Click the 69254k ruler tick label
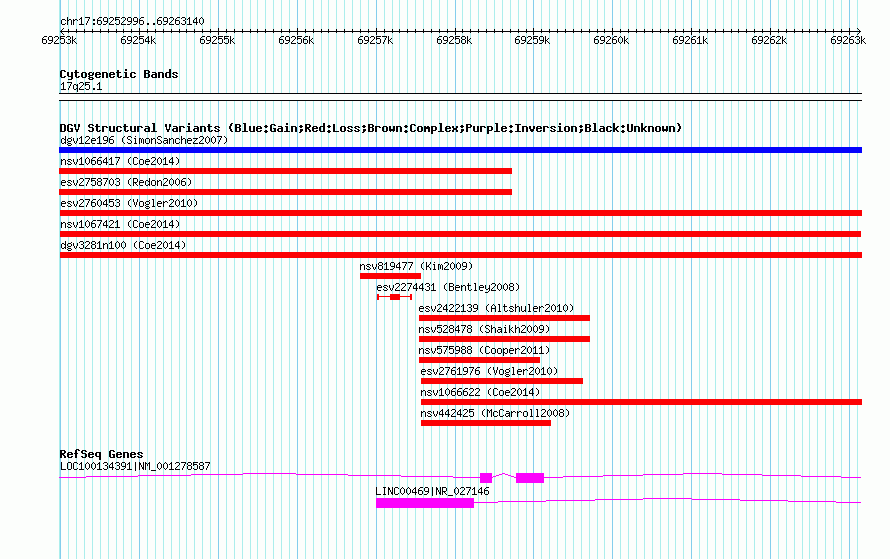The height and width of the screenshot is (559, 890). point(138,40)
